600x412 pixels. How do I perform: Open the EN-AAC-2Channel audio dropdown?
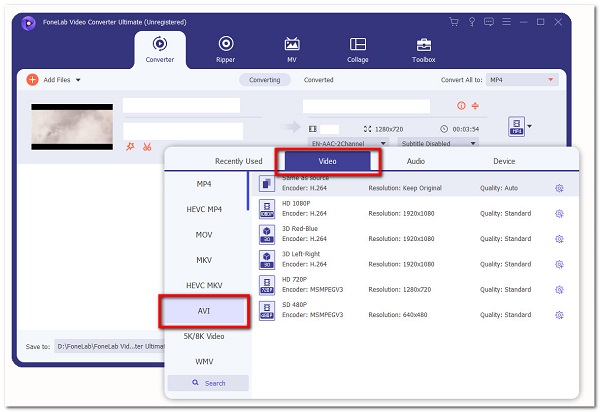348,143
